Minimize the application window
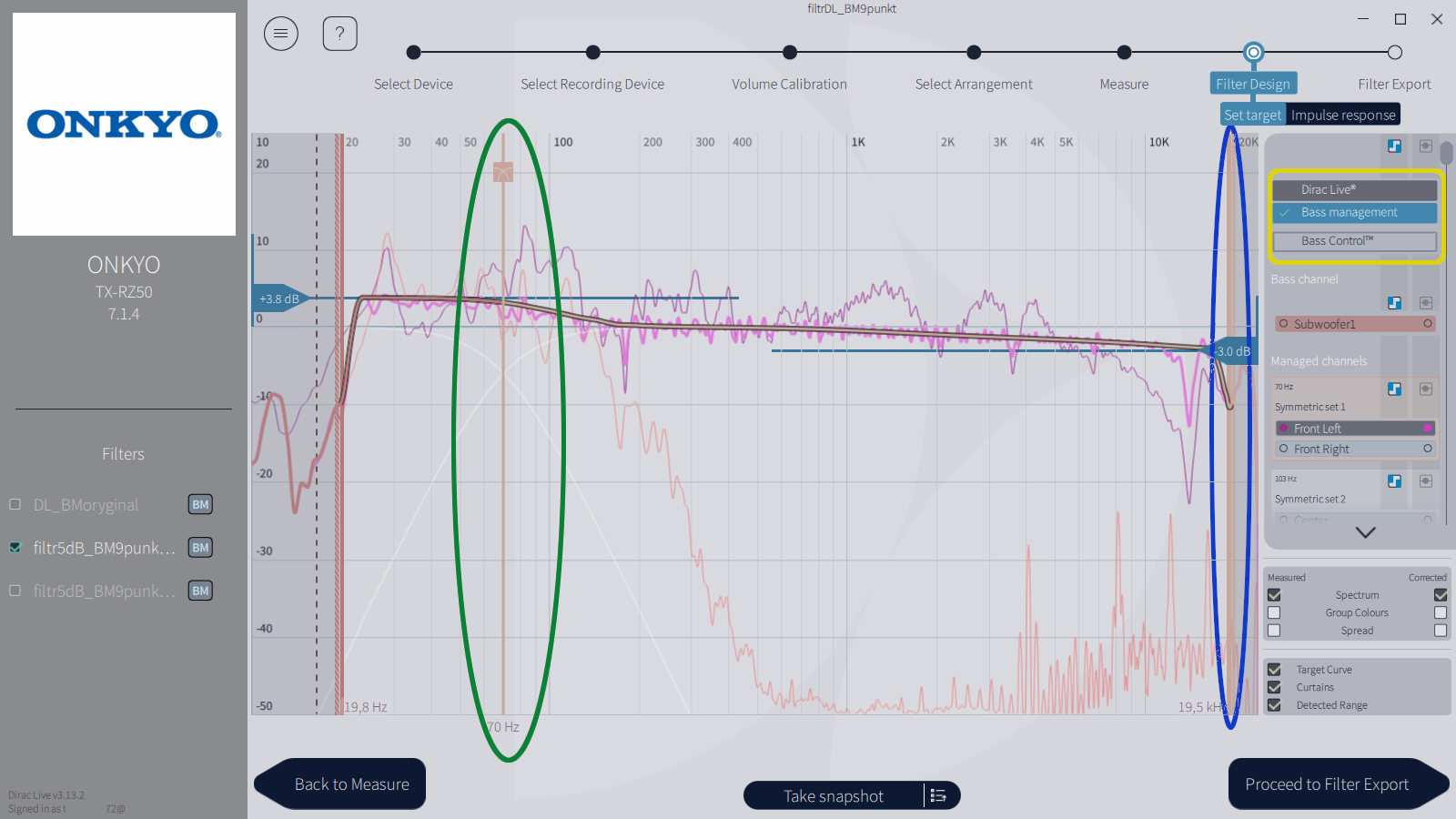 [1363, 19]
